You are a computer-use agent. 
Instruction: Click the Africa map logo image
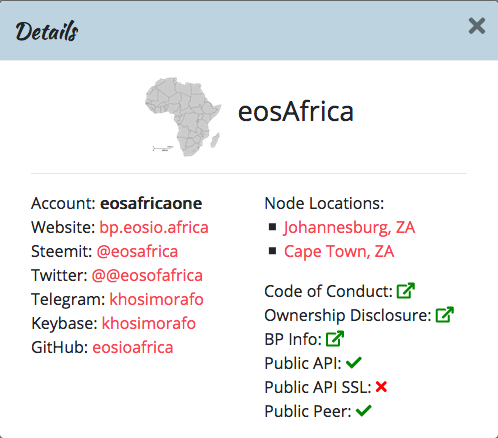(x=183, y=116)
